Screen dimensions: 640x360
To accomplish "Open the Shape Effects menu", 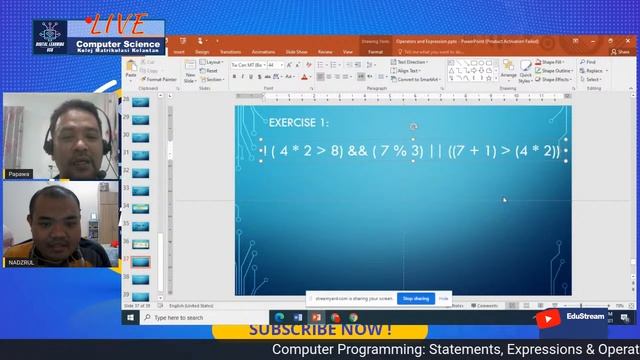I will [553, 79].
